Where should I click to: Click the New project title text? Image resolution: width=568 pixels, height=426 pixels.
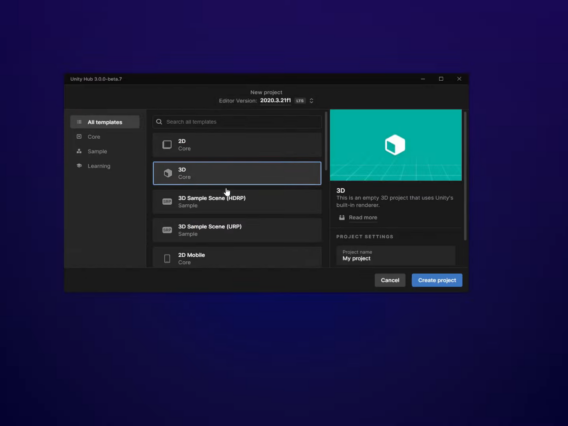click(x=266, y=92)
